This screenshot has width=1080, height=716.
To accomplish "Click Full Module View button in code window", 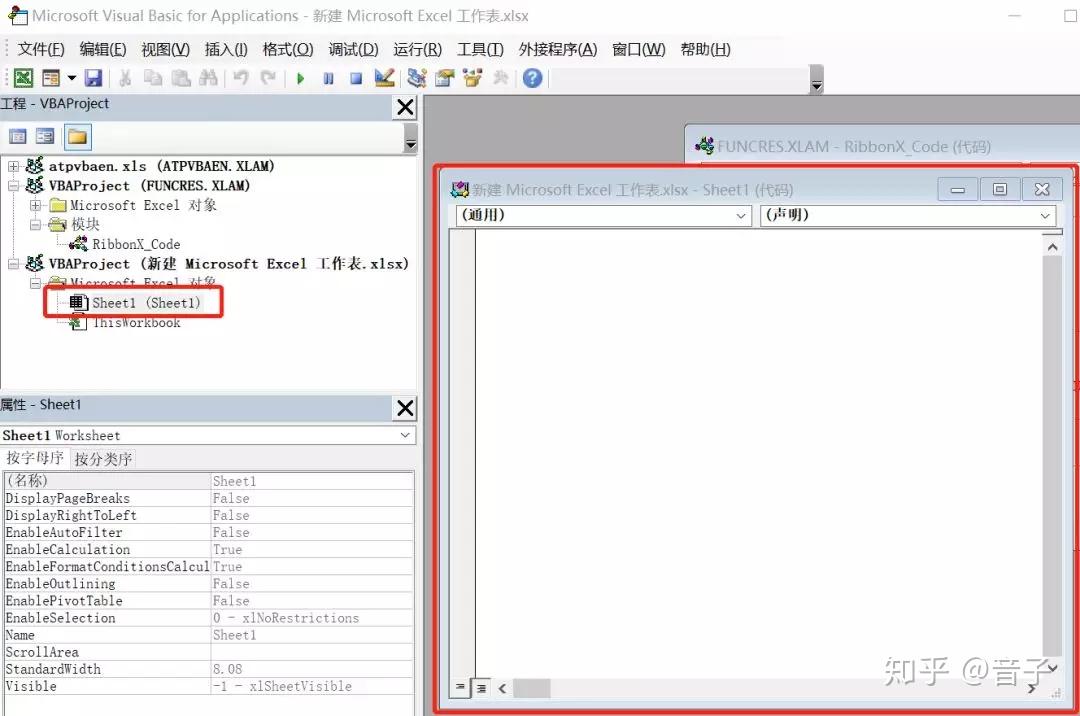I will [x=481, y=688].
